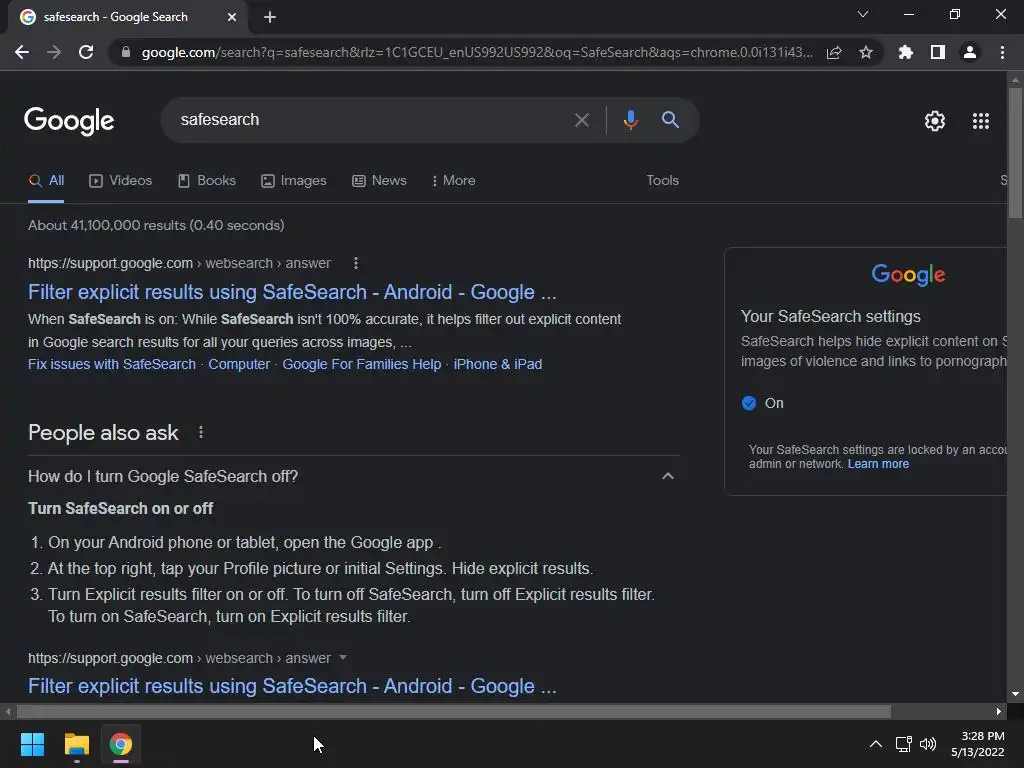Open the Extensions puzzle icon

coord(905,52)
